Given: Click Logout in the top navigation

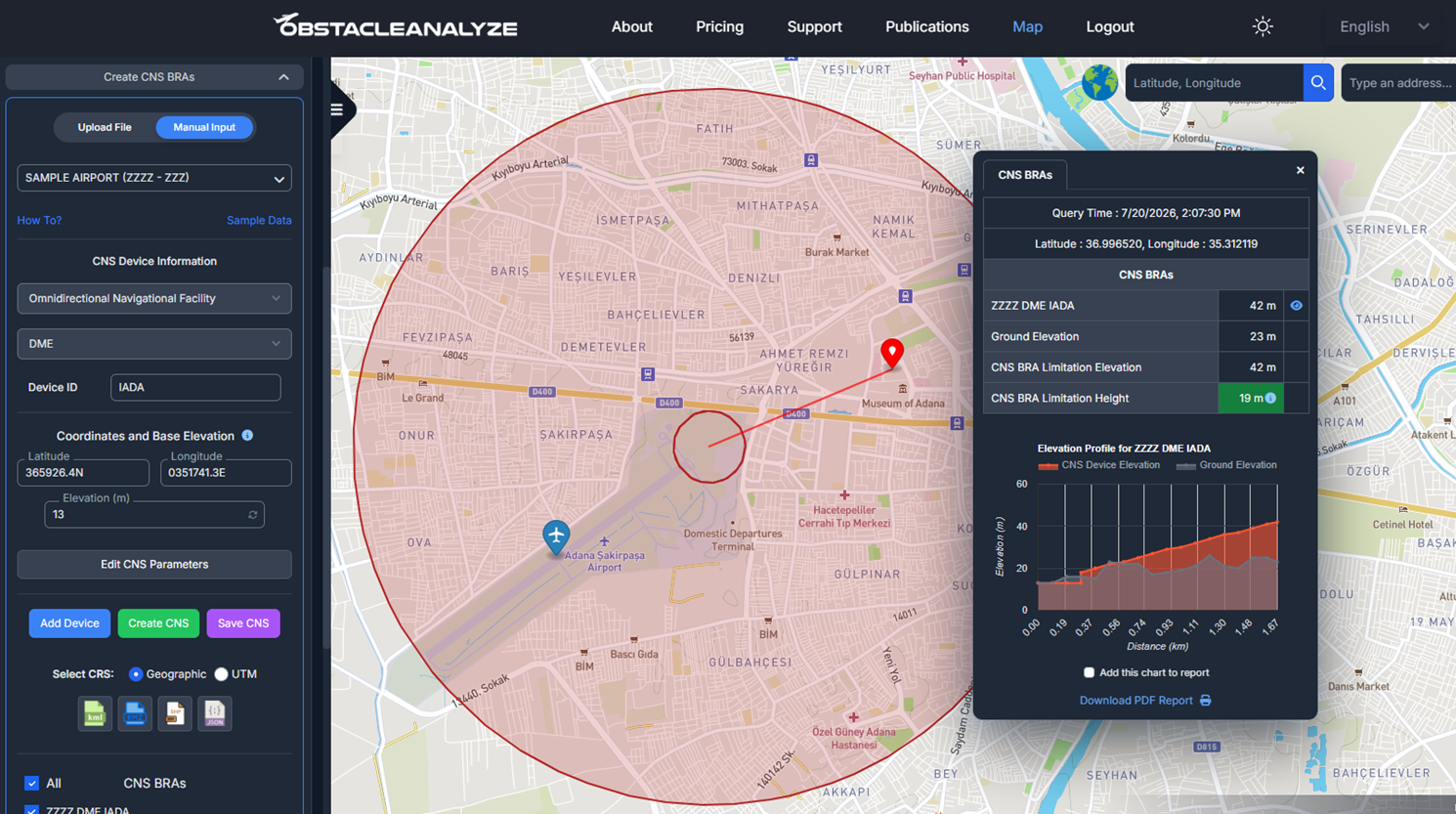Looking at the screenshot, I should pos(1109,26).
